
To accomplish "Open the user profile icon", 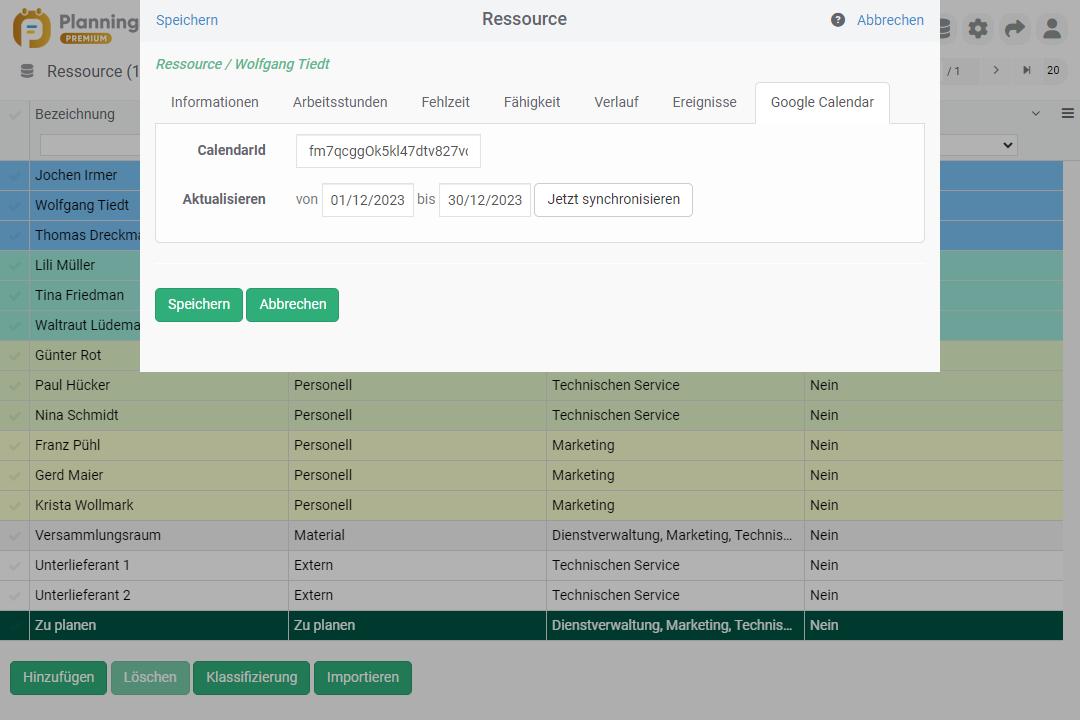I will pyautogui.click(x=1051, y=29).
